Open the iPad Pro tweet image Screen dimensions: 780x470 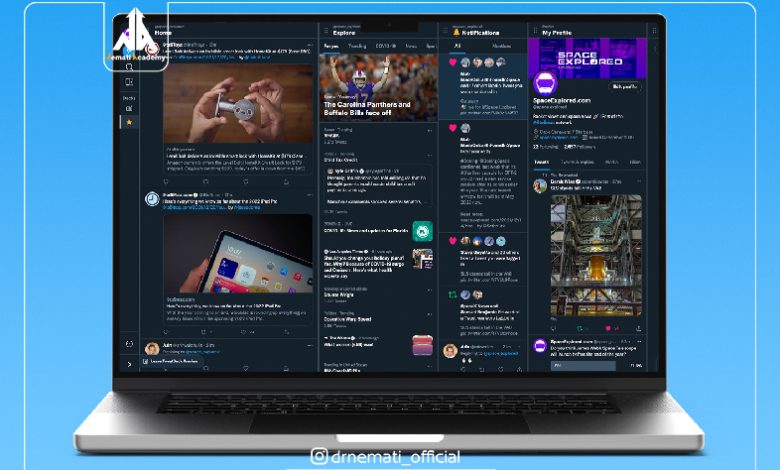pyautogui.click(x=238, y=254)
